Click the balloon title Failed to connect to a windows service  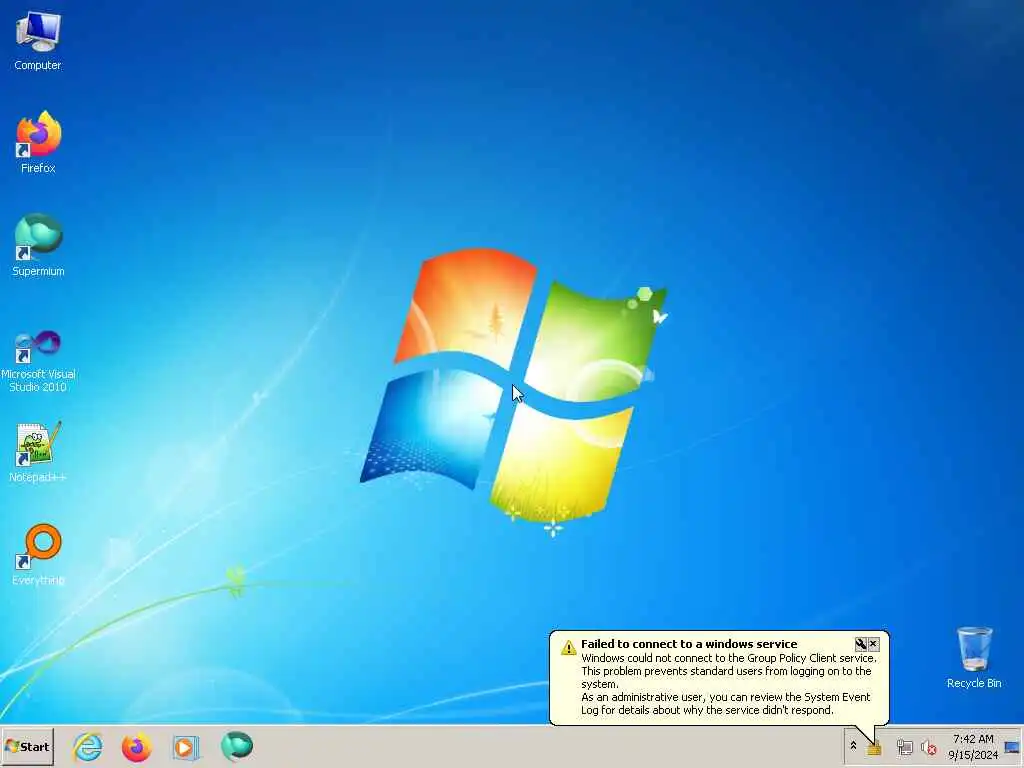click(x=689, y=644)
